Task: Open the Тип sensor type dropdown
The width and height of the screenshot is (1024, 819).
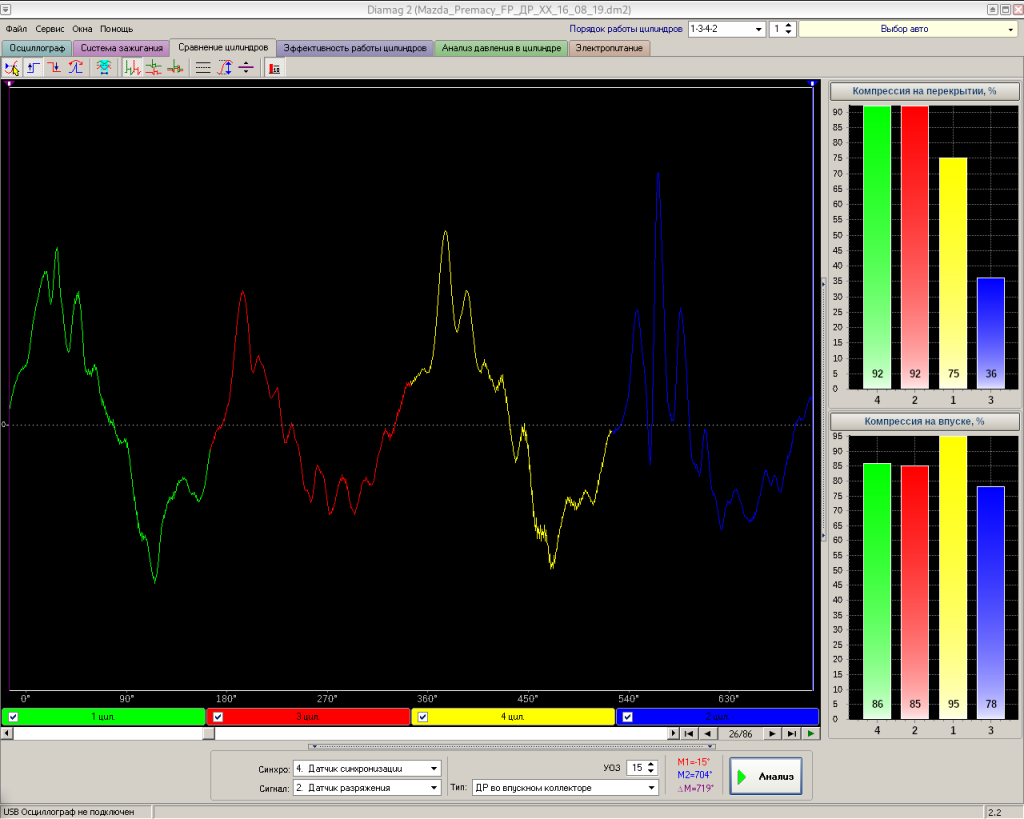Action: (651, 788)
